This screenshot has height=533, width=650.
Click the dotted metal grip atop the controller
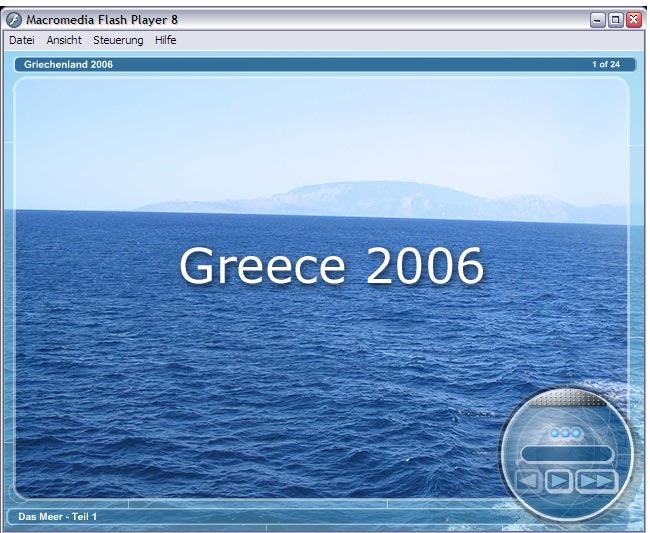[x=567, y=398]
